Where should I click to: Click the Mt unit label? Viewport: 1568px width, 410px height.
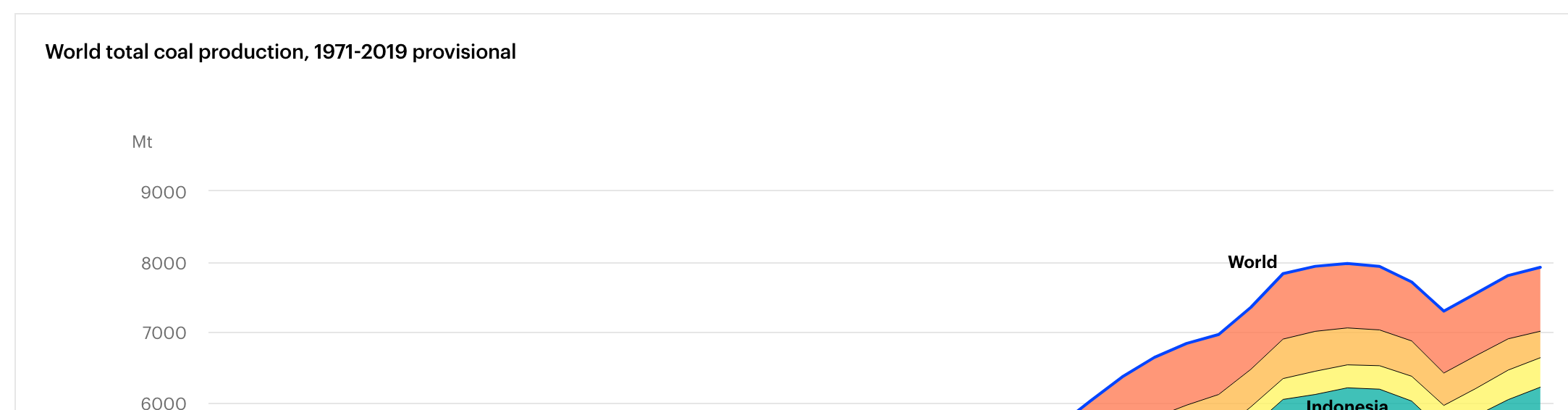click(x=142, y=142)
